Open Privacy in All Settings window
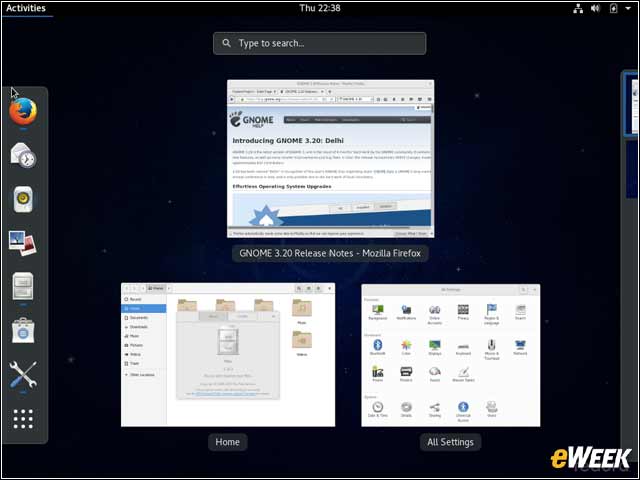This screenshot has height=480, width=640. click(x=463, y=312)
